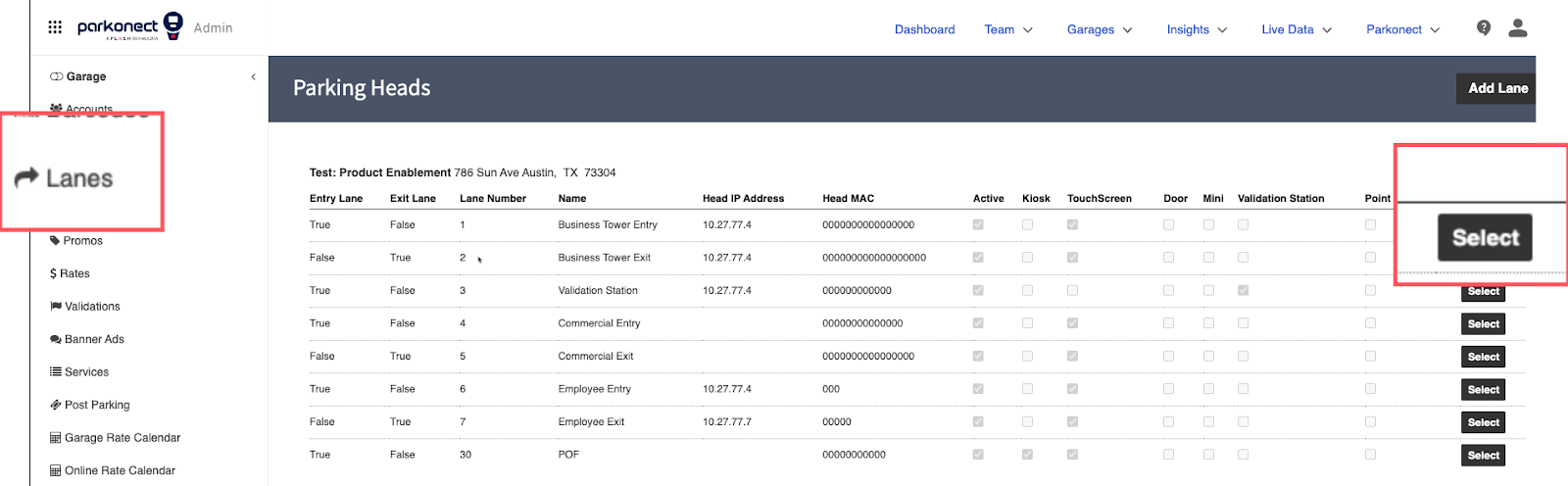Open the apps grid launcher icon

[55, 27]
